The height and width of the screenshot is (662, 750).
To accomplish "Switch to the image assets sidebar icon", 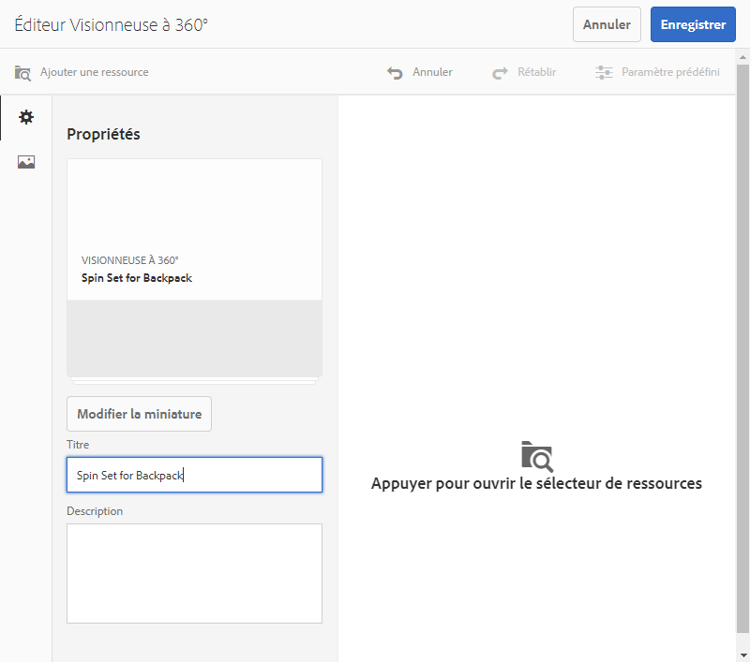I will click(x=26, y=162).
